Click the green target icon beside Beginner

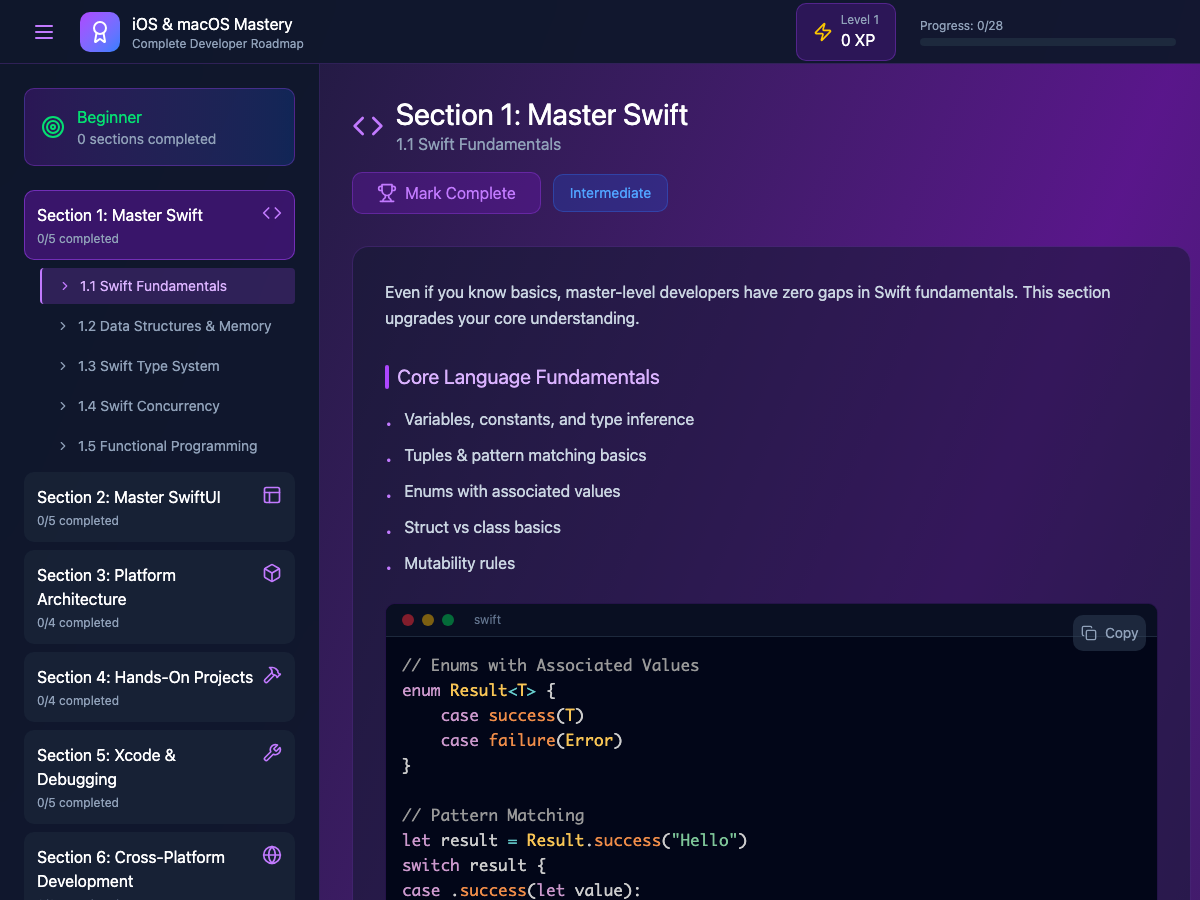(53, 127)
